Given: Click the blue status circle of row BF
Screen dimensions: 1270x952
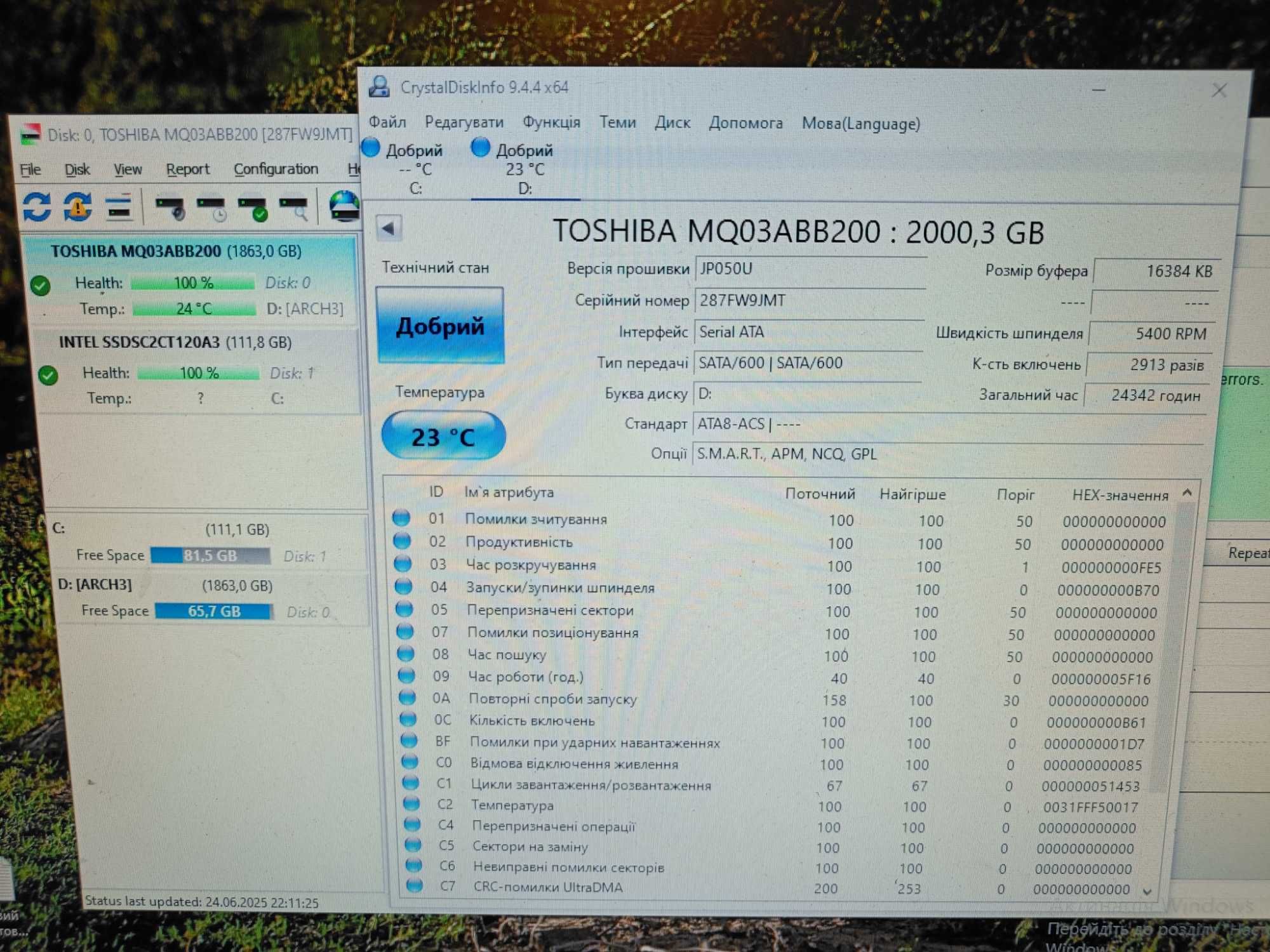Looking at the screenshot, I should (409, 741).
